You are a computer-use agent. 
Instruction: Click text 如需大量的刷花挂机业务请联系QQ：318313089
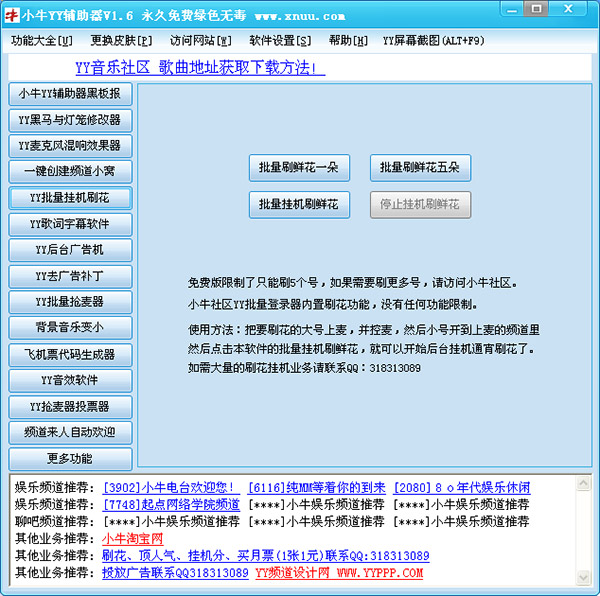tap(304, 368)
